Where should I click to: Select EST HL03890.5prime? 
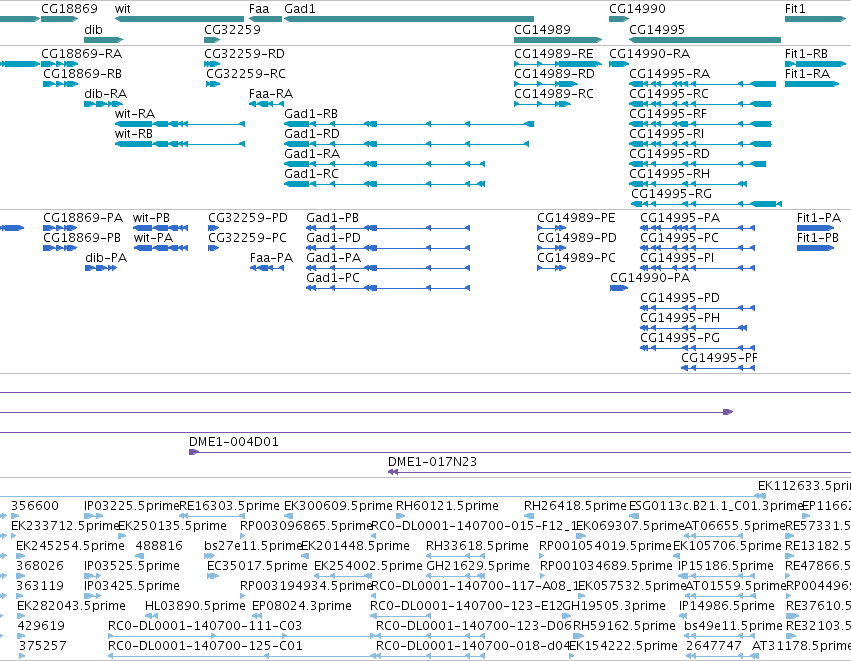coord(151,615)
